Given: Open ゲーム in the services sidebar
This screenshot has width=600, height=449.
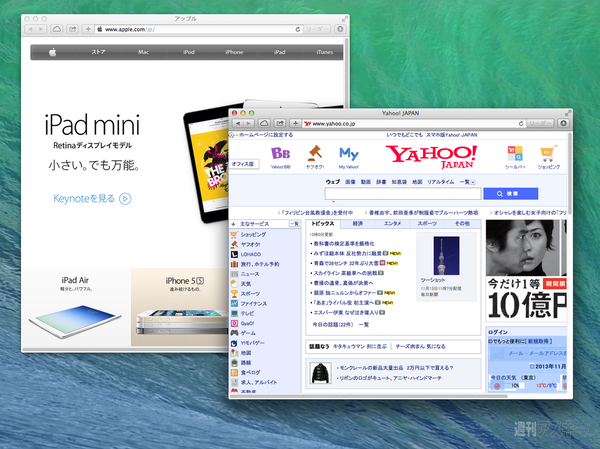Looking at the screenshot, I should [248, 333].
